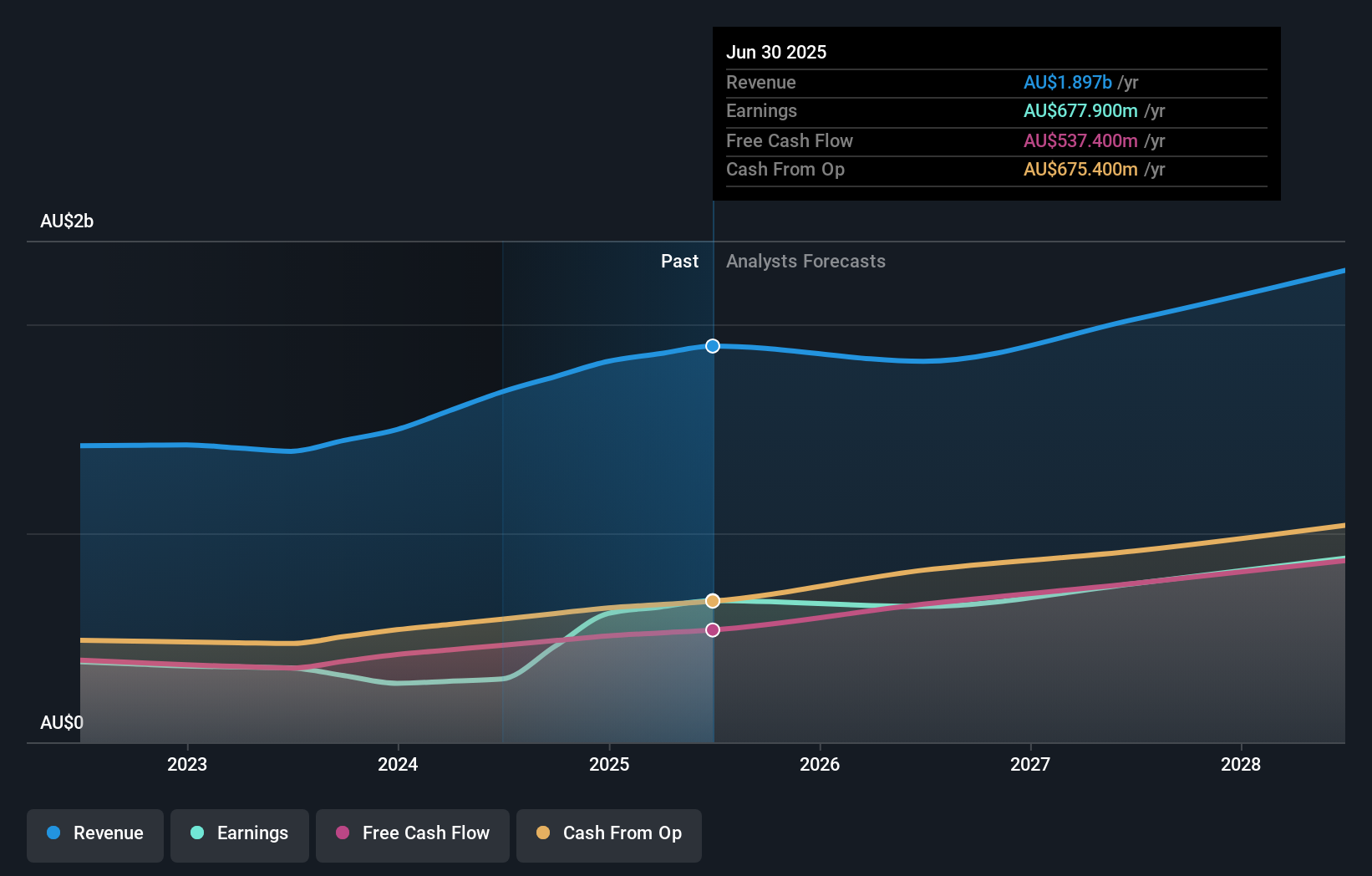This screenshot has width=1372, height=876.
Task: Toggle the Cash From Op series display
Action: (609, 834)
